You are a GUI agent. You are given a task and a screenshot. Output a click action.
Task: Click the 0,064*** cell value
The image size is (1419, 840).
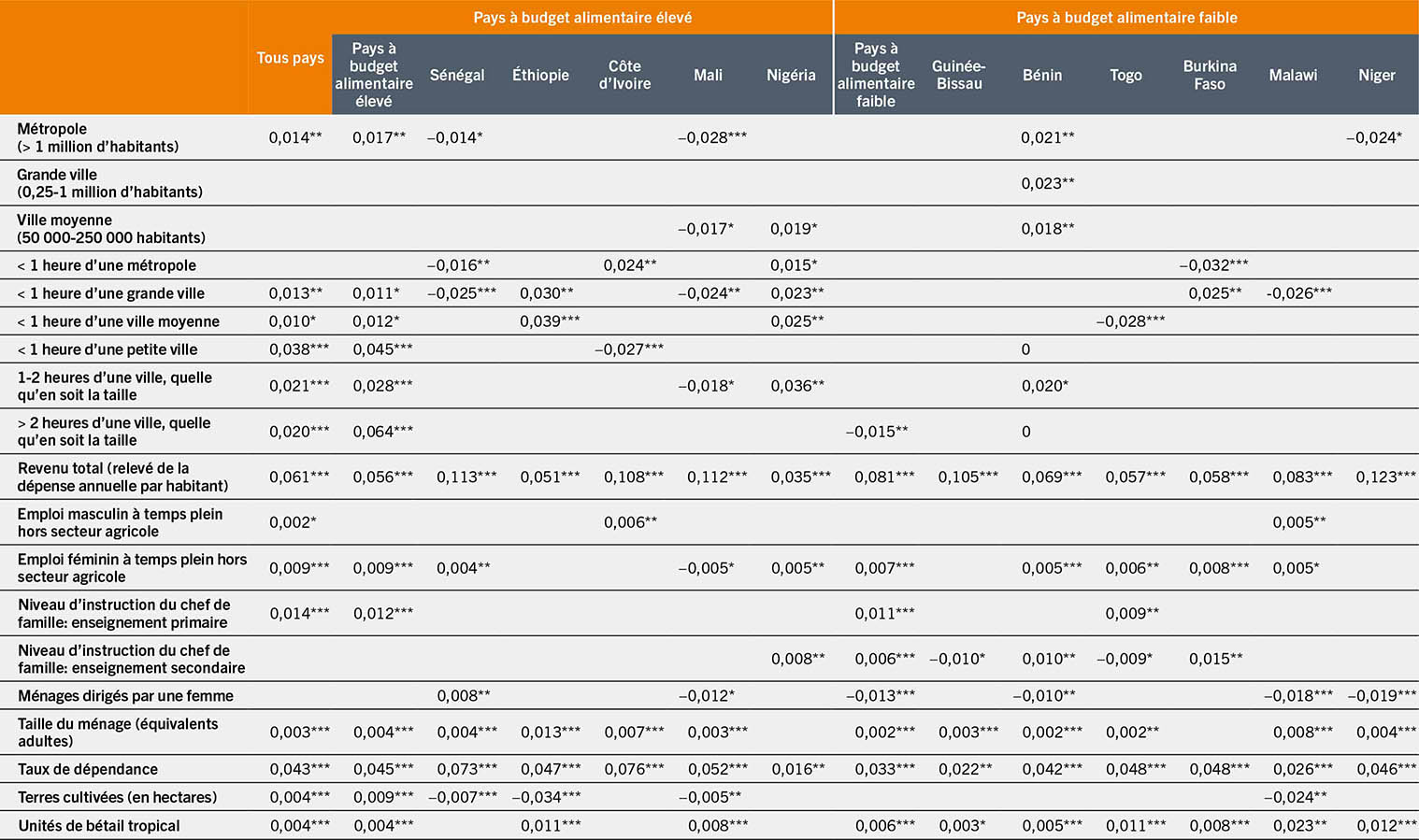[382, 432]
